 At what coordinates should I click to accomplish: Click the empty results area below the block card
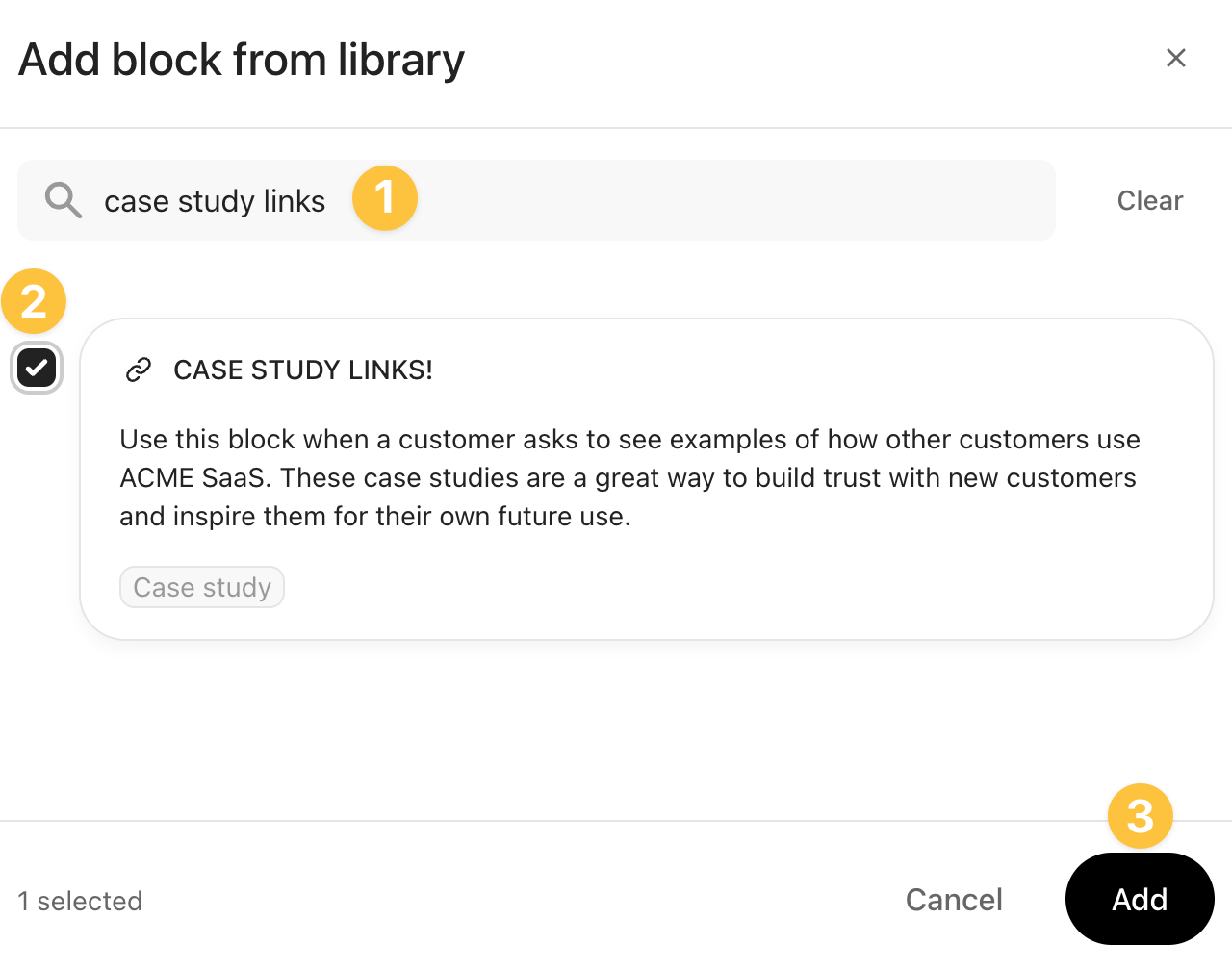[x=616, y=731]
